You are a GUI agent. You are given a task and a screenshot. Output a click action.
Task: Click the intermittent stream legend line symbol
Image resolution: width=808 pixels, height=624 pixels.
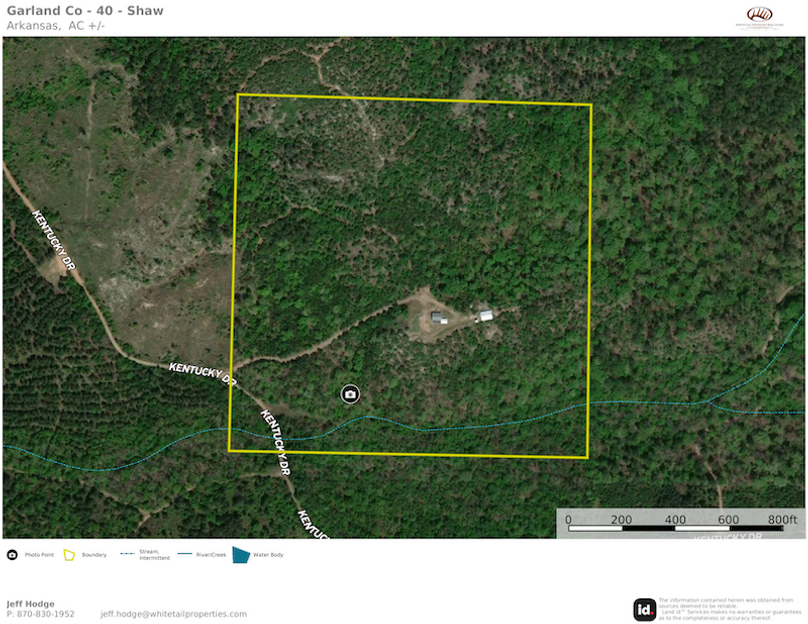point(127,554)
